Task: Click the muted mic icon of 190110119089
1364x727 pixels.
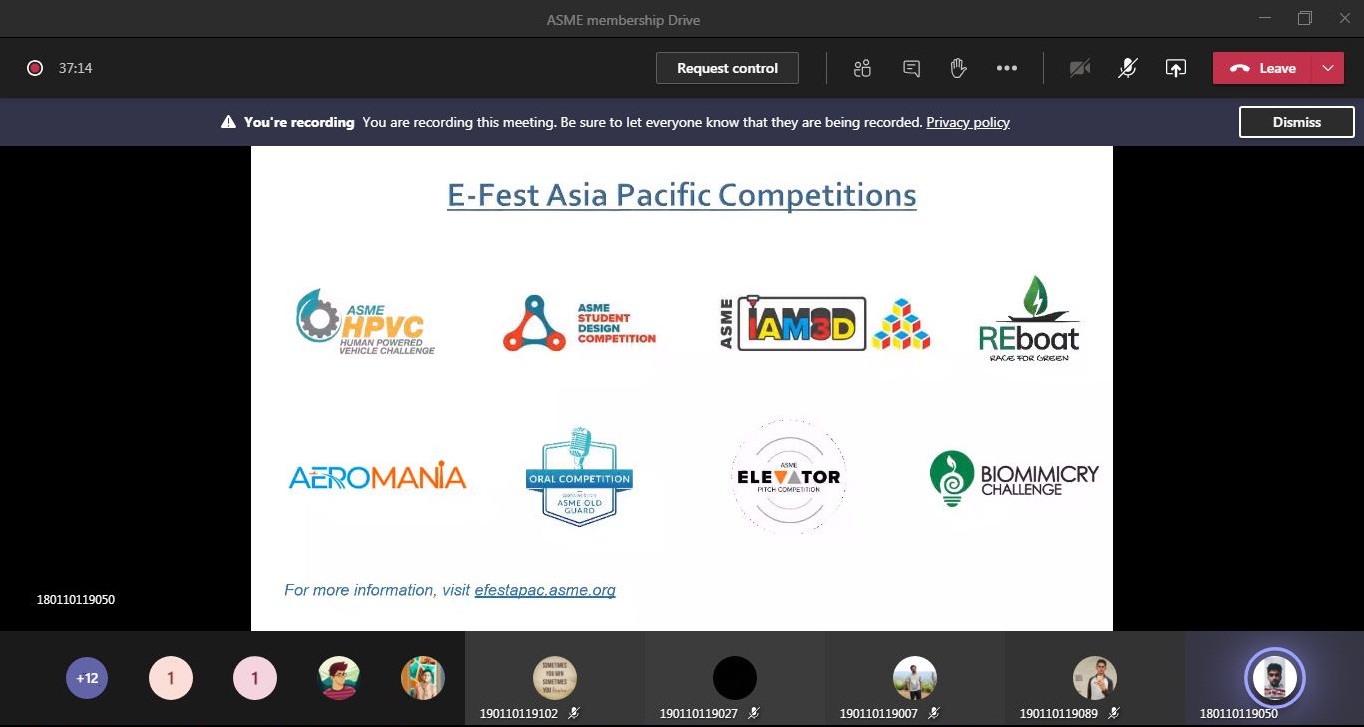Action: [x=1114, y=713]
